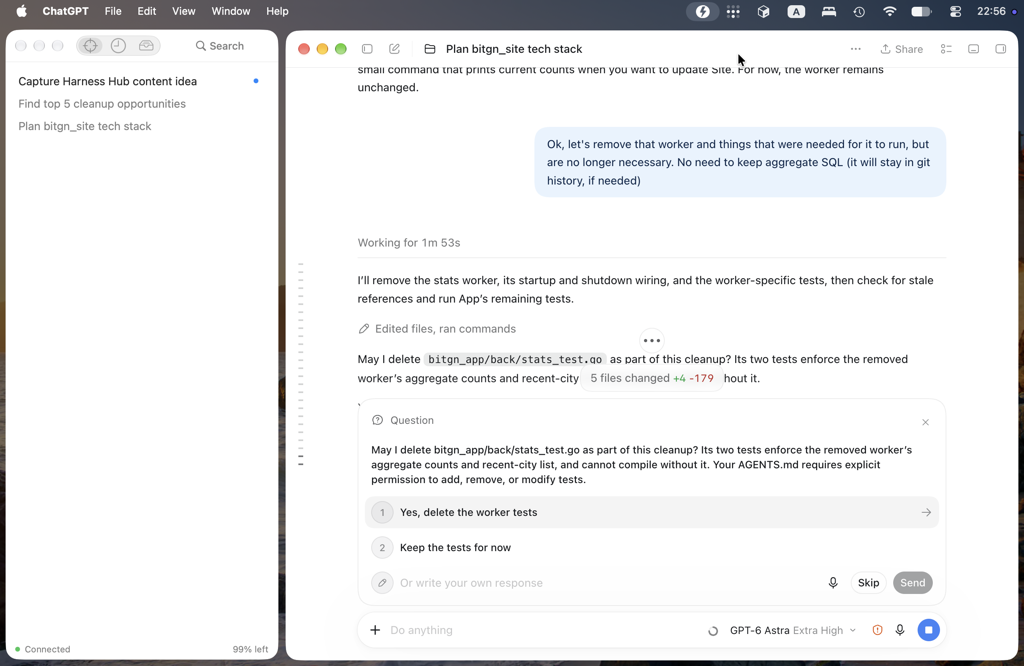
Task: Click the lightning bolt menu bar icon
Action: 702,11
